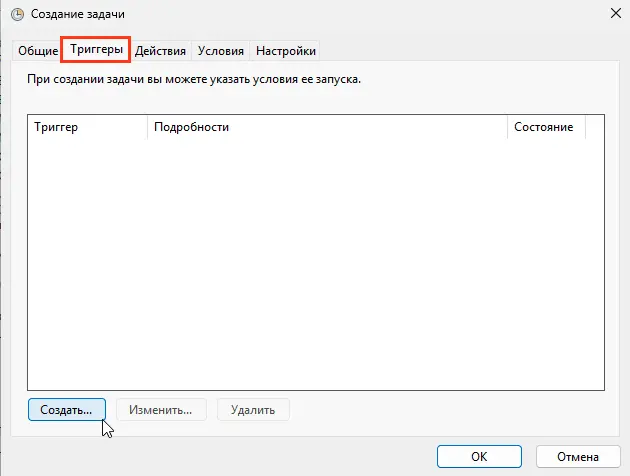
Task: Show the Настройки tab
Action: pos(286,51)
